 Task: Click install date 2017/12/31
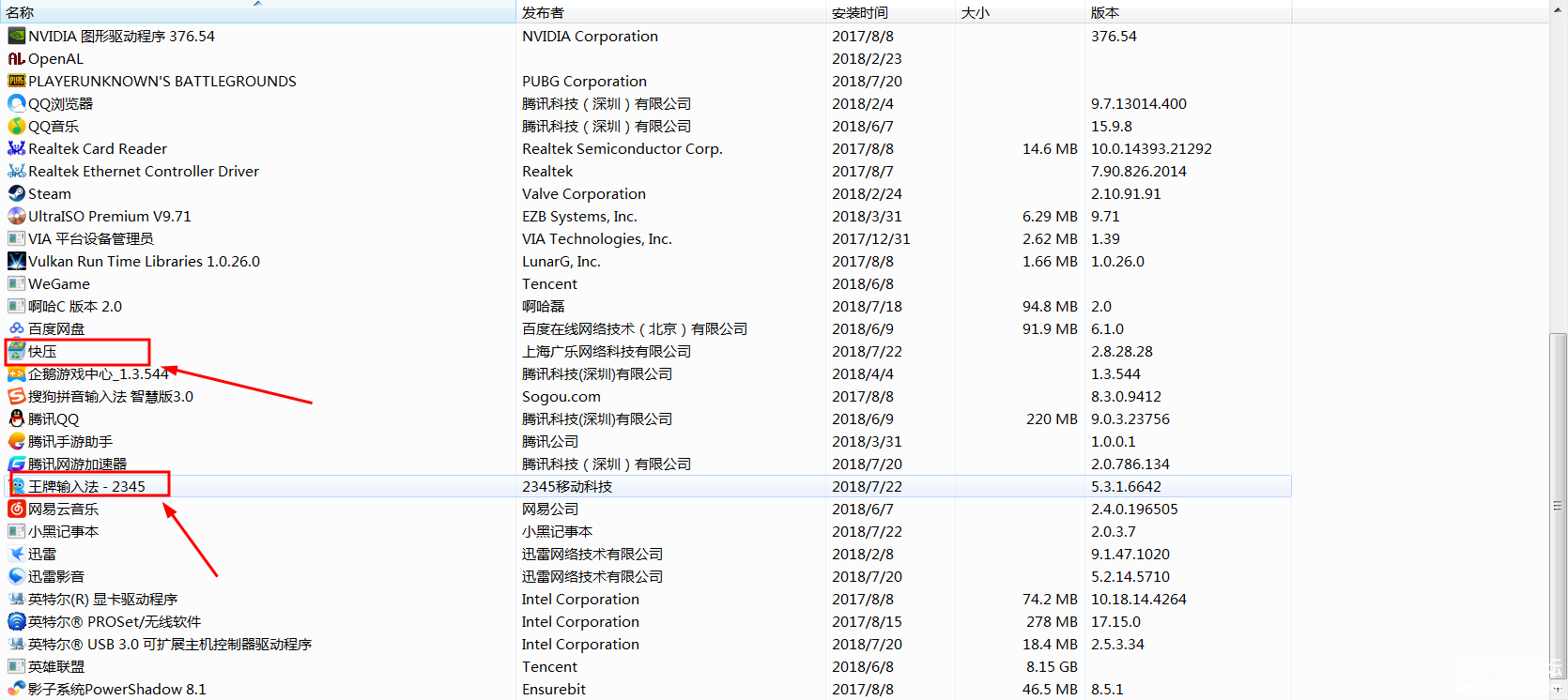[x=871, y=238]
